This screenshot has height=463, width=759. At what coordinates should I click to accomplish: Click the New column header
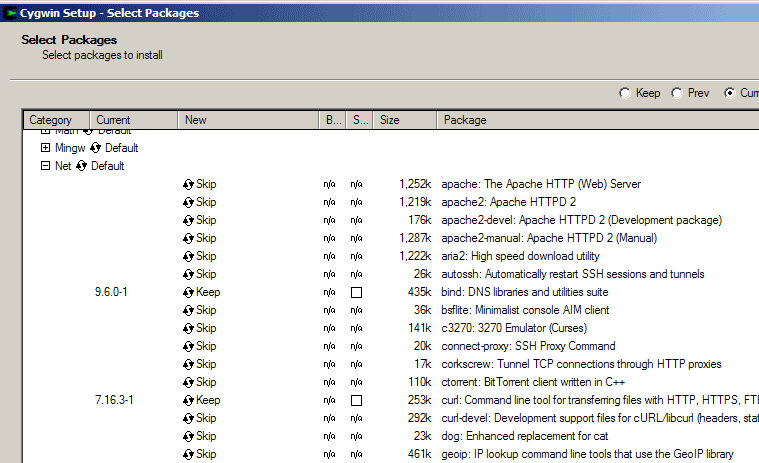tap(248, 120)
